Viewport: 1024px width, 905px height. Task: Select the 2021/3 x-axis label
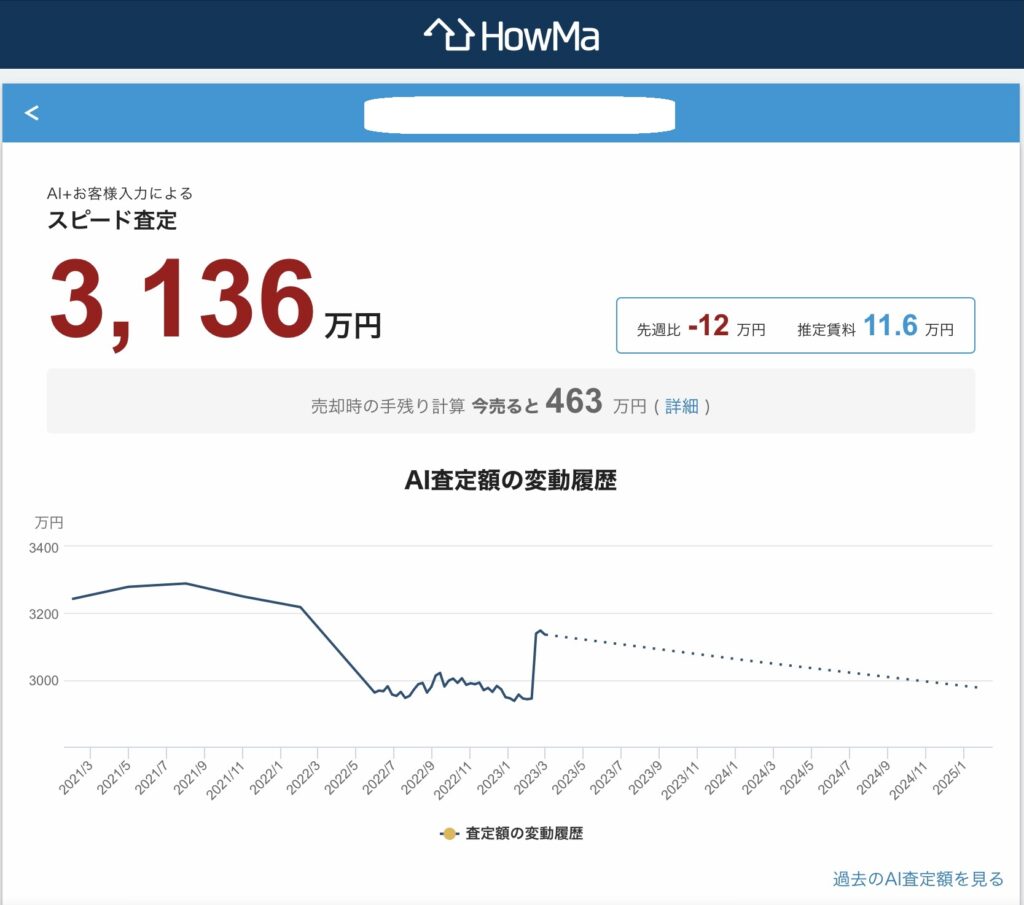coord(76,778)
